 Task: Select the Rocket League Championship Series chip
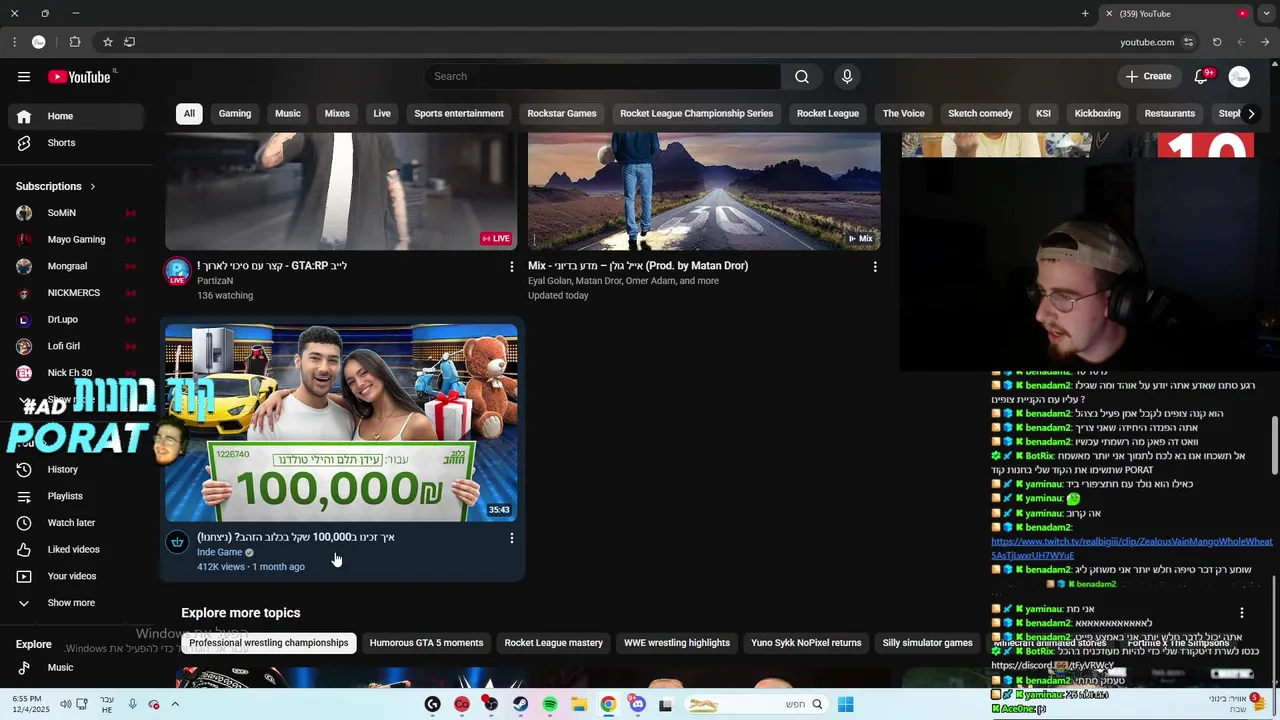[x=696, y=114]
